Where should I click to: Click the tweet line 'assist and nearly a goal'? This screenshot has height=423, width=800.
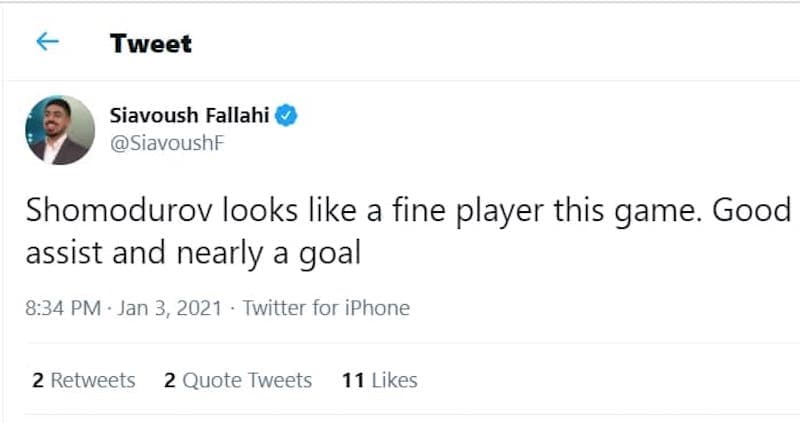193,253
